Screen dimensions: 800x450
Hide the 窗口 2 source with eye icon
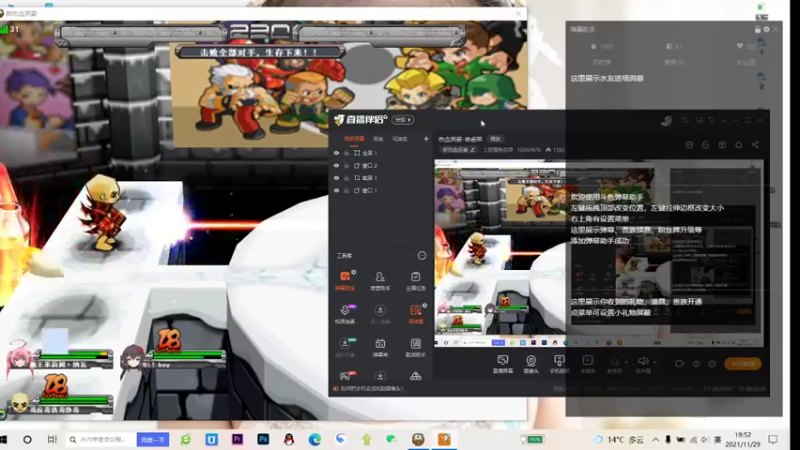click(336, 165)
